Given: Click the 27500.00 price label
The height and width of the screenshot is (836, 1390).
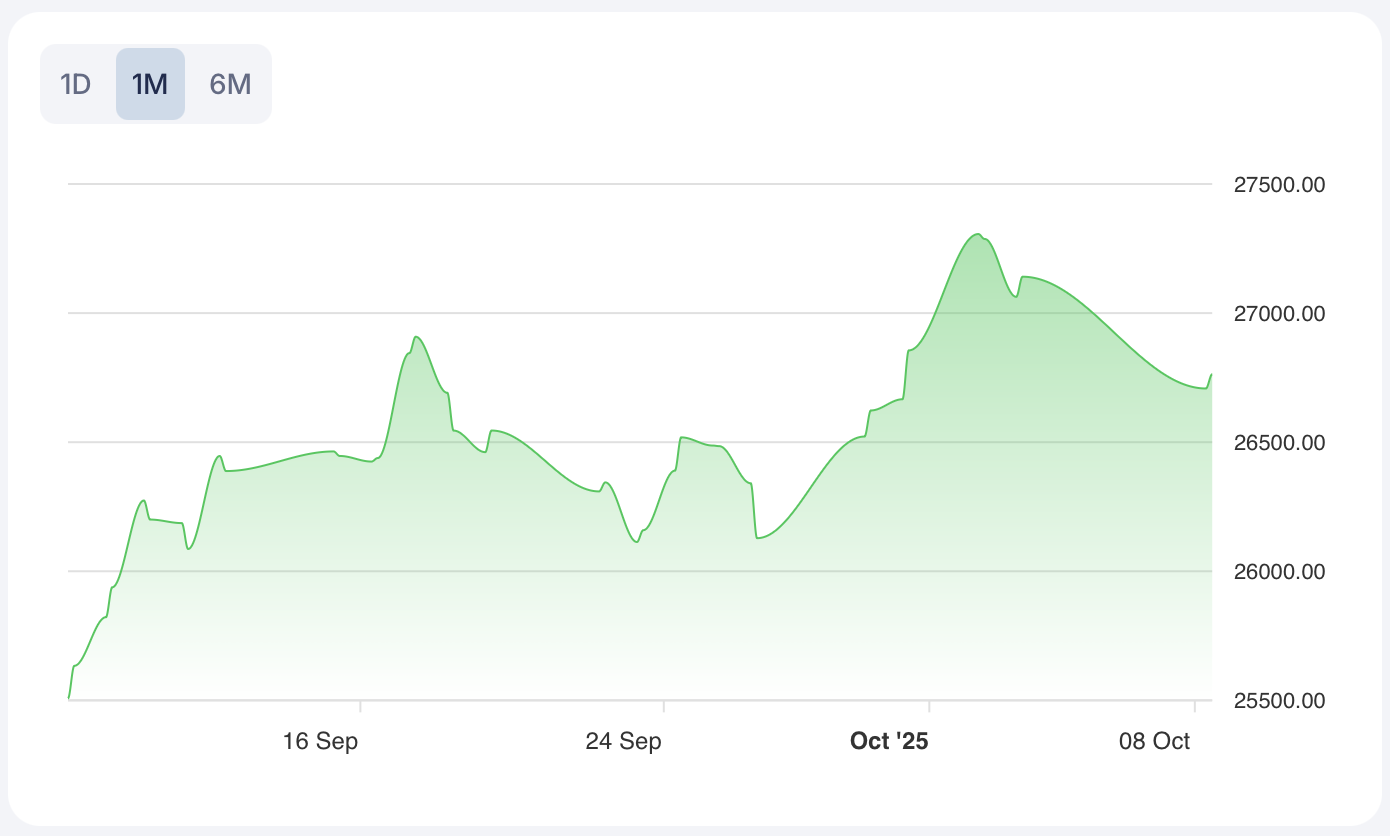Looking at the screenshot, I should click(x=1279, y=185).
